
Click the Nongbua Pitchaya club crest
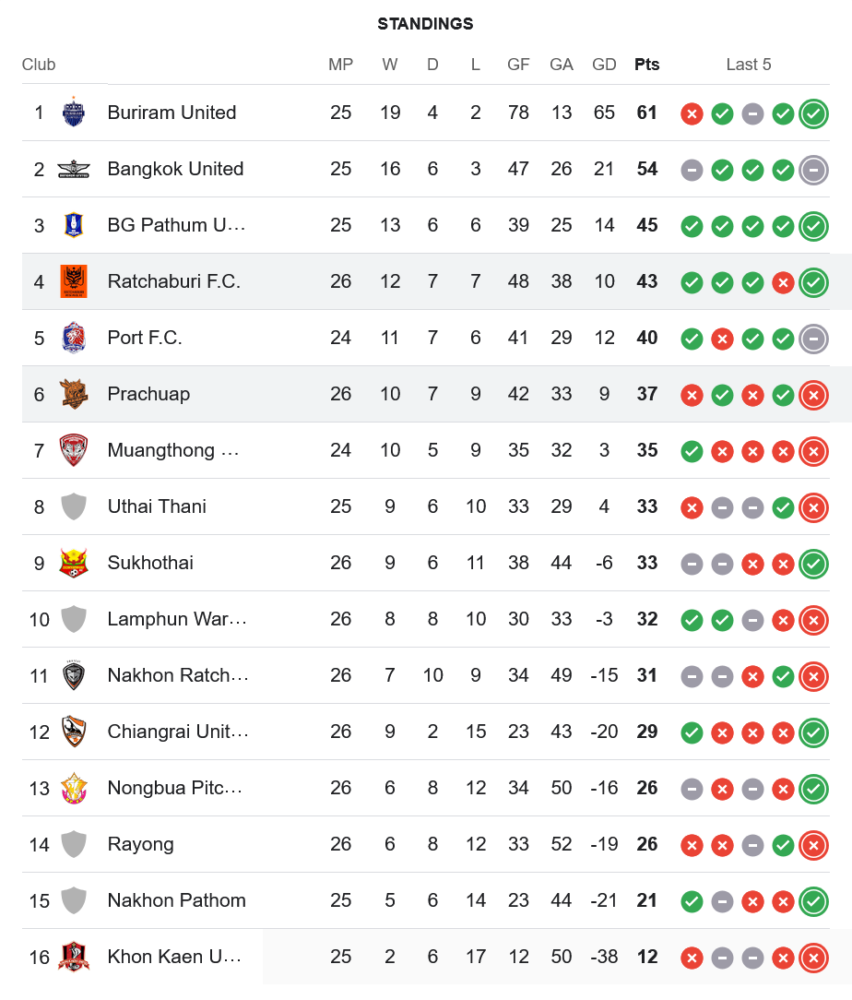[x=74, y=788]
